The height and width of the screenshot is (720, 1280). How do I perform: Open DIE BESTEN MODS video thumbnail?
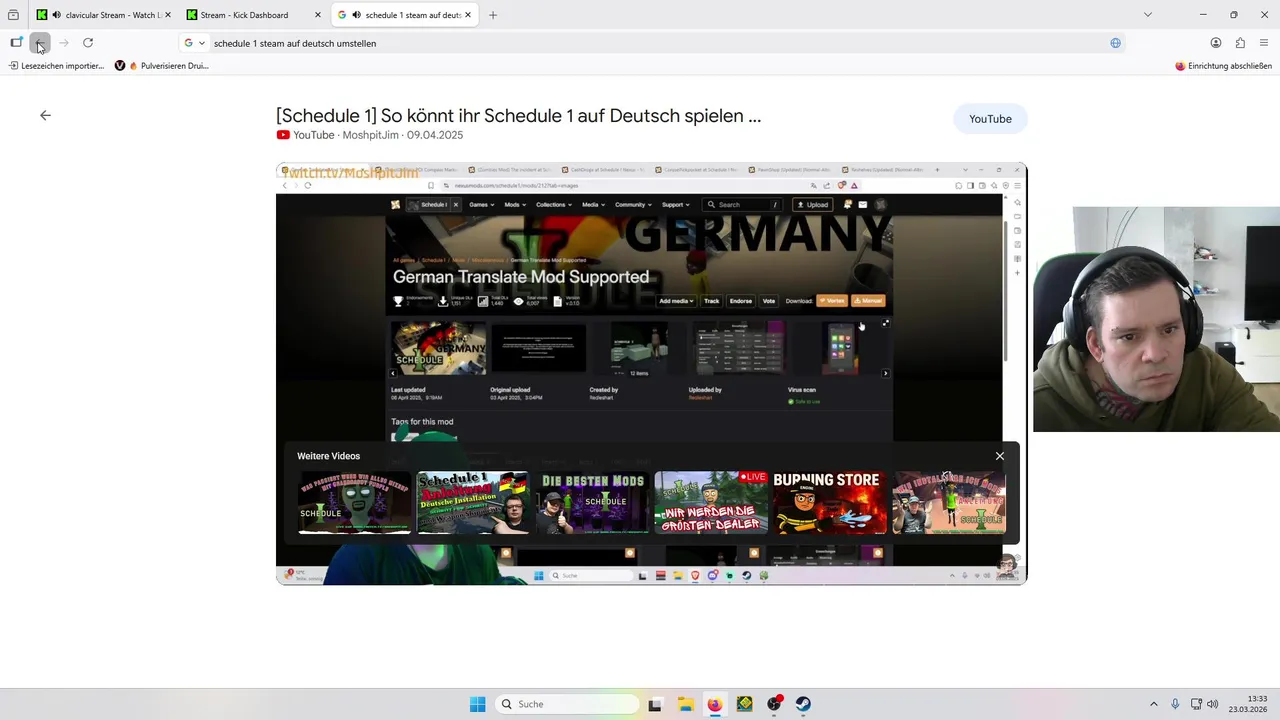pos(592,503)
